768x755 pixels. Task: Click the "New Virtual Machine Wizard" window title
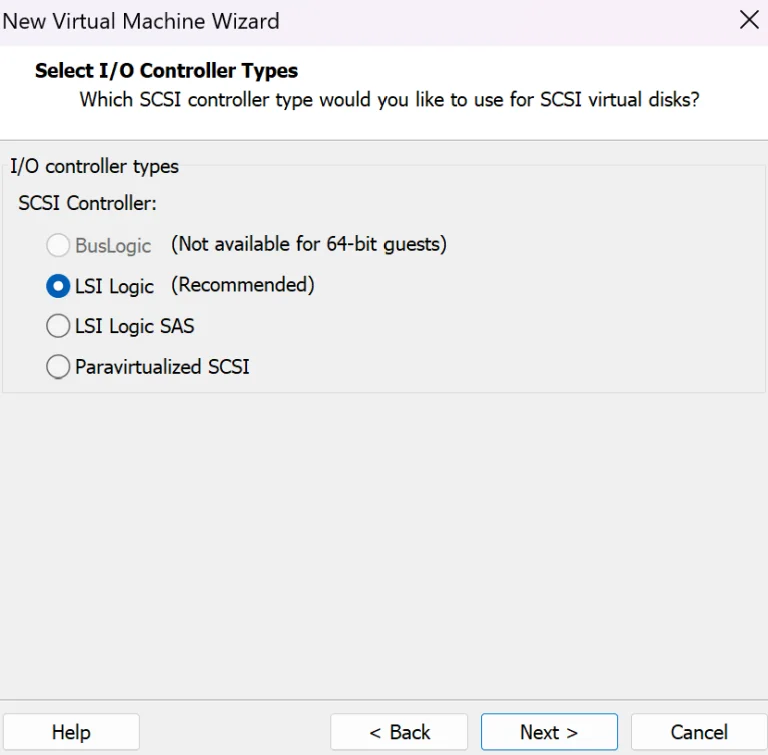tap(141, 22)
